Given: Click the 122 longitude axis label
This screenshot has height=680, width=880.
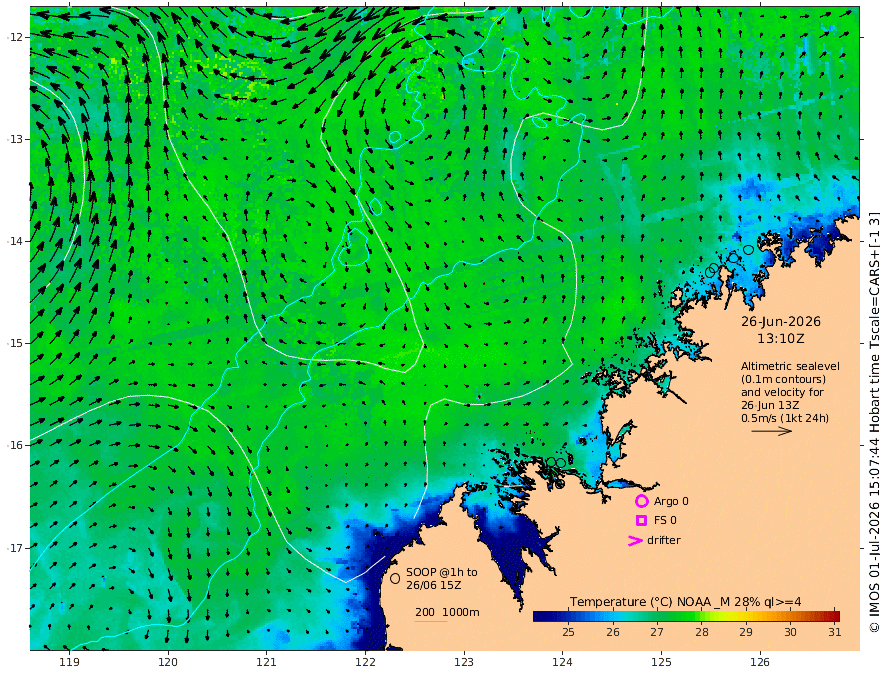Looking at the screenshot, I should pos(365,662).
